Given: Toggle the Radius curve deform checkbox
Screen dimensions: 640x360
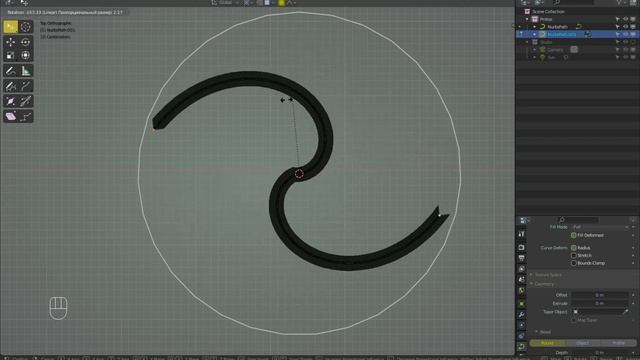Looking at the screenshot, I should tap(573, 248).
